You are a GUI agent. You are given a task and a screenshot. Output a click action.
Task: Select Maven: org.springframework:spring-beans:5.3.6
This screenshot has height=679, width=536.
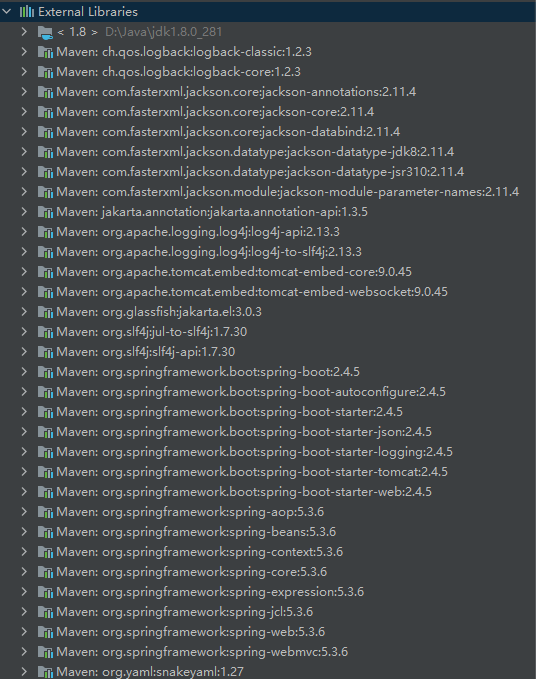[x=196, y=532]
